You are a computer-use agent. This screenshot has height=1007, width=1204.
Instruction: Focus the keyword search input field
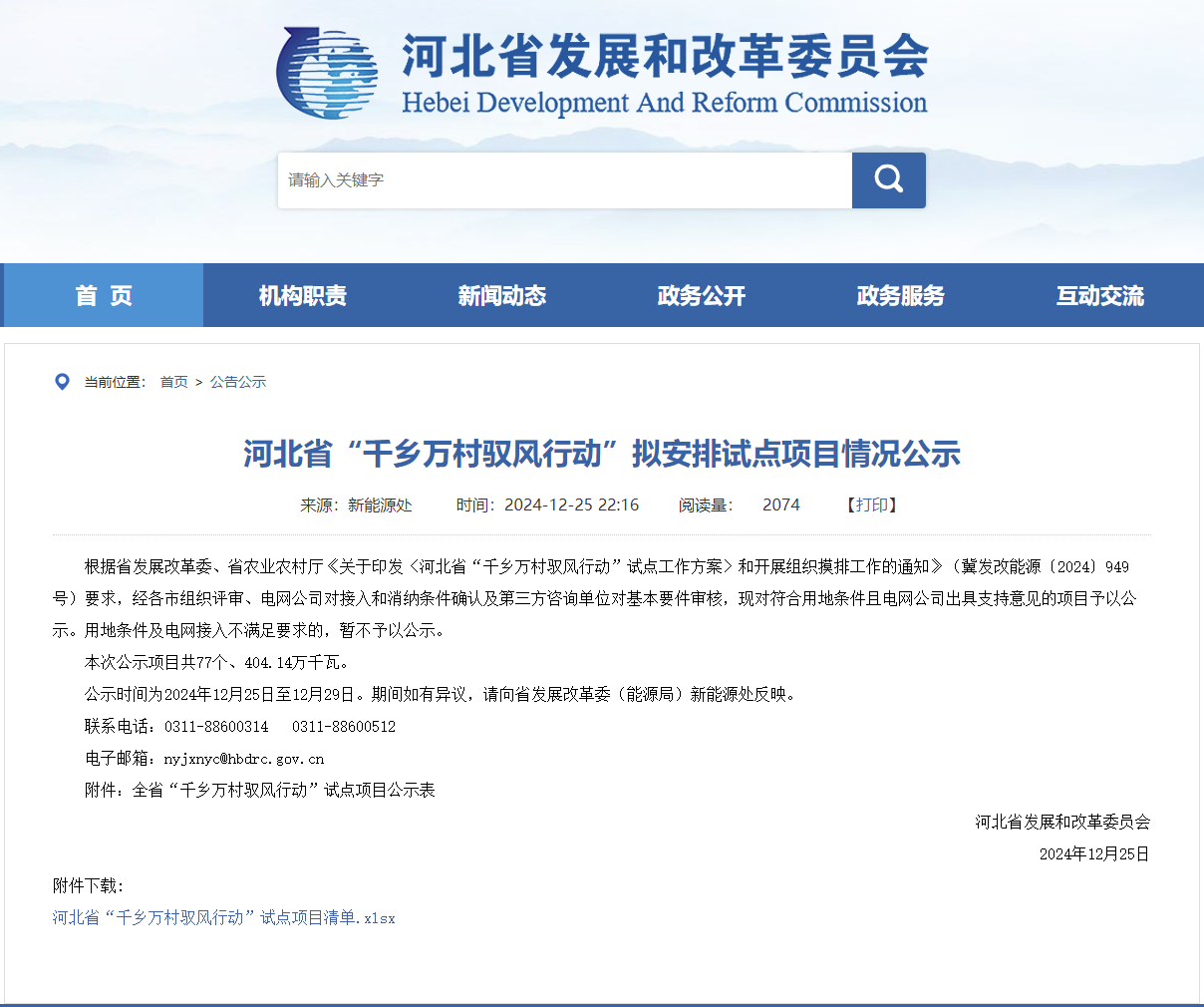564,180
